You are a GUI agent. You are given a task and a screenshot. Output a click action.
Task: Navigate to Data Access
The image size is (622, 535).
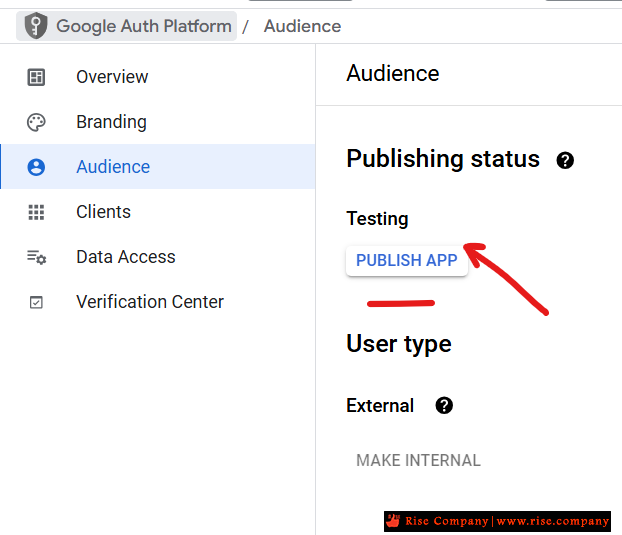(158, 257)
